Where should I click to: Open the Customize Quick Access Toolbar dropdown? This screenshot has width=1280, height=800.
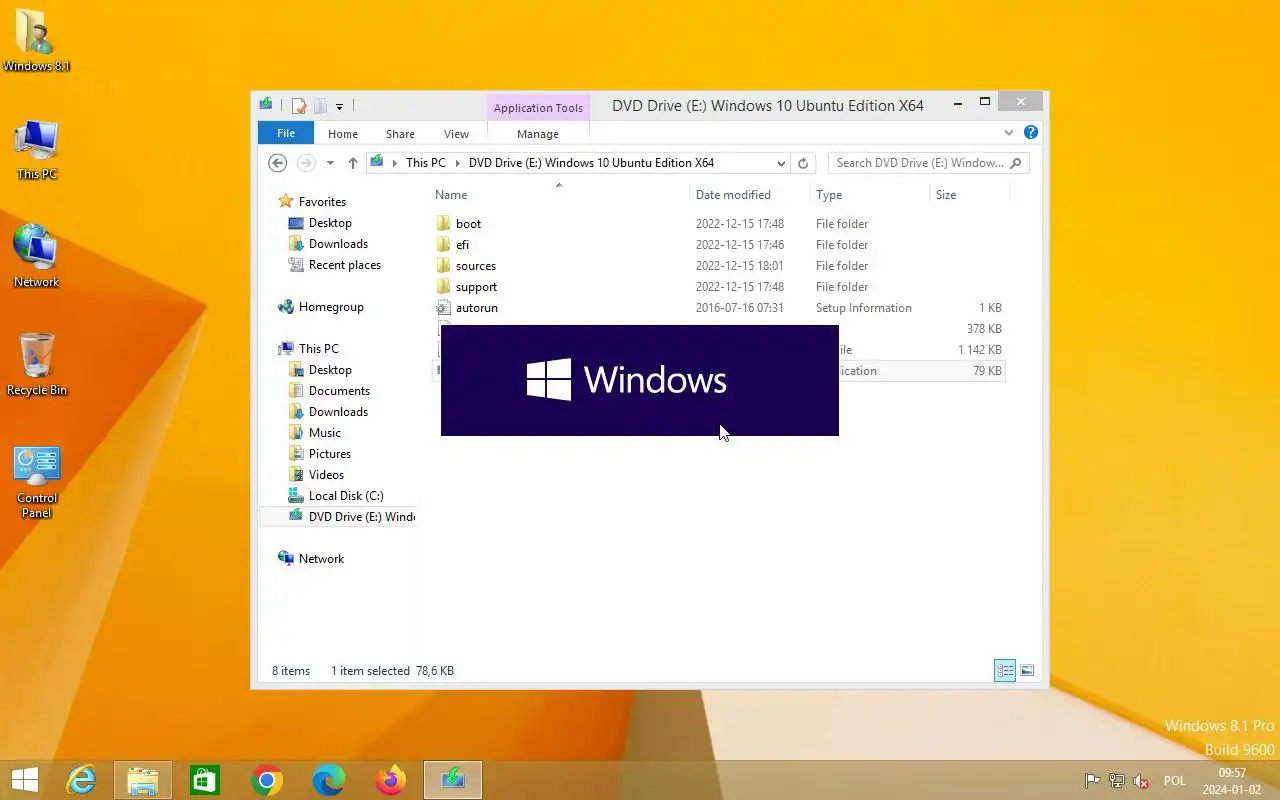tap(339, 106)
